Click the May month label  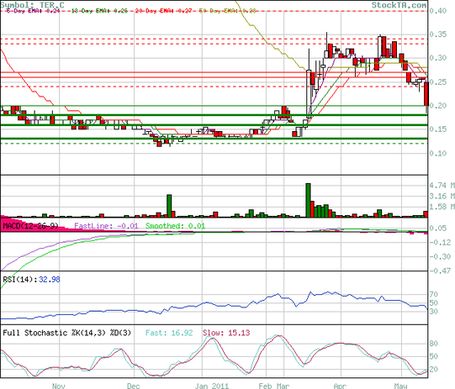click(x=401, y=386)
